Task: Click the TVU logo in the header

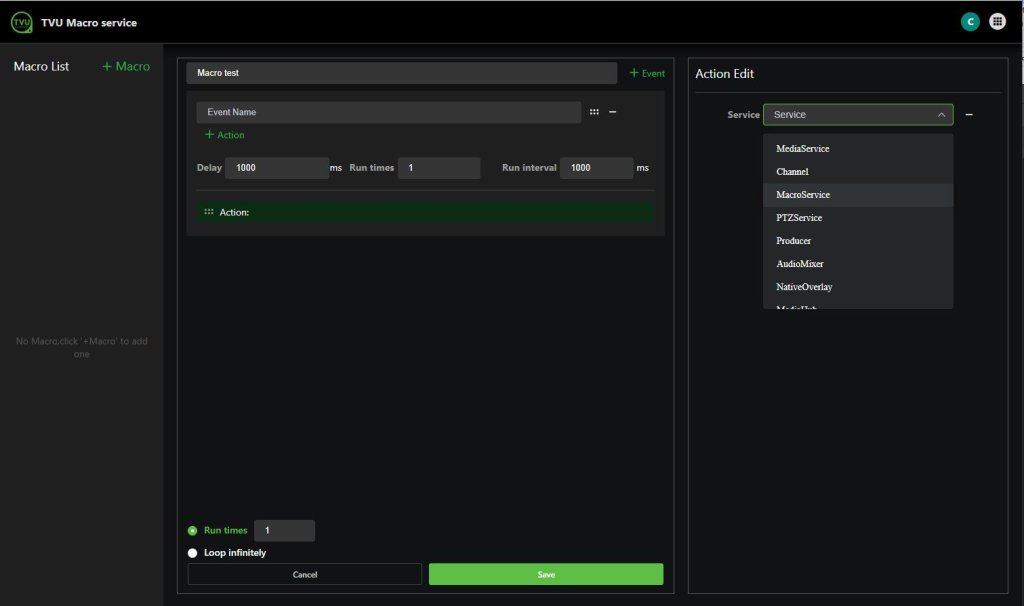Action: pos(20,21)
